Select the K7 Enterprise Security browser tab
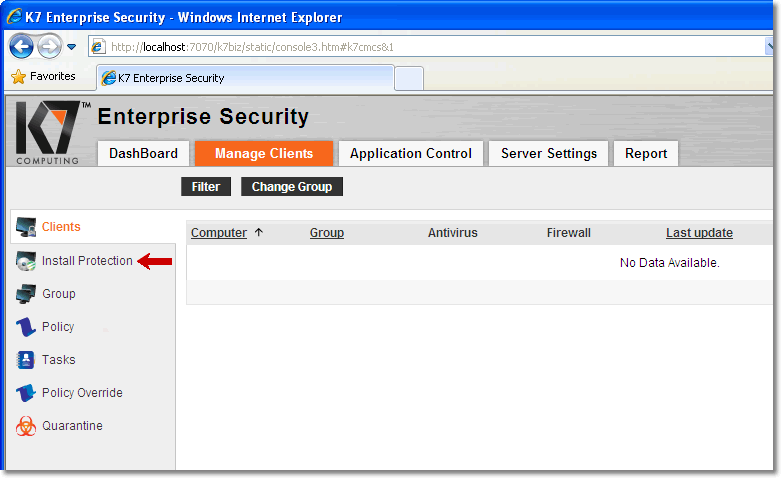 (x=245, y=78)
